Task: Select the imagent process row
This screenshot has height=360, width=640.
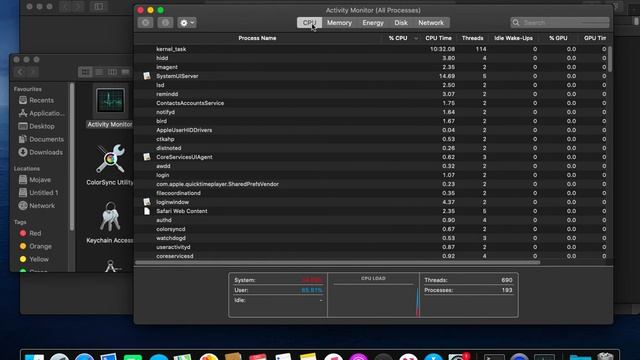Action: tap(371, 67)
